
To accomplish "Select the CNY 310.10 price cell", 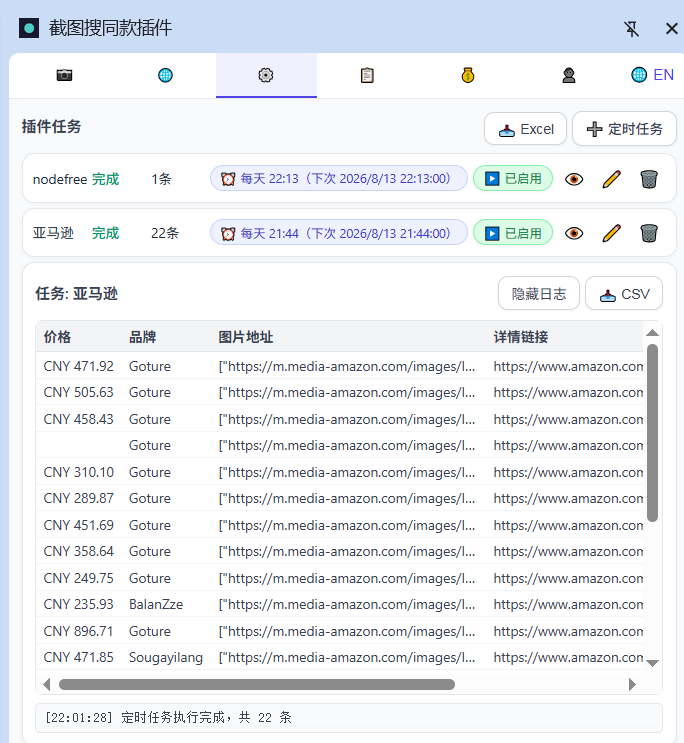I will point(79,472).
